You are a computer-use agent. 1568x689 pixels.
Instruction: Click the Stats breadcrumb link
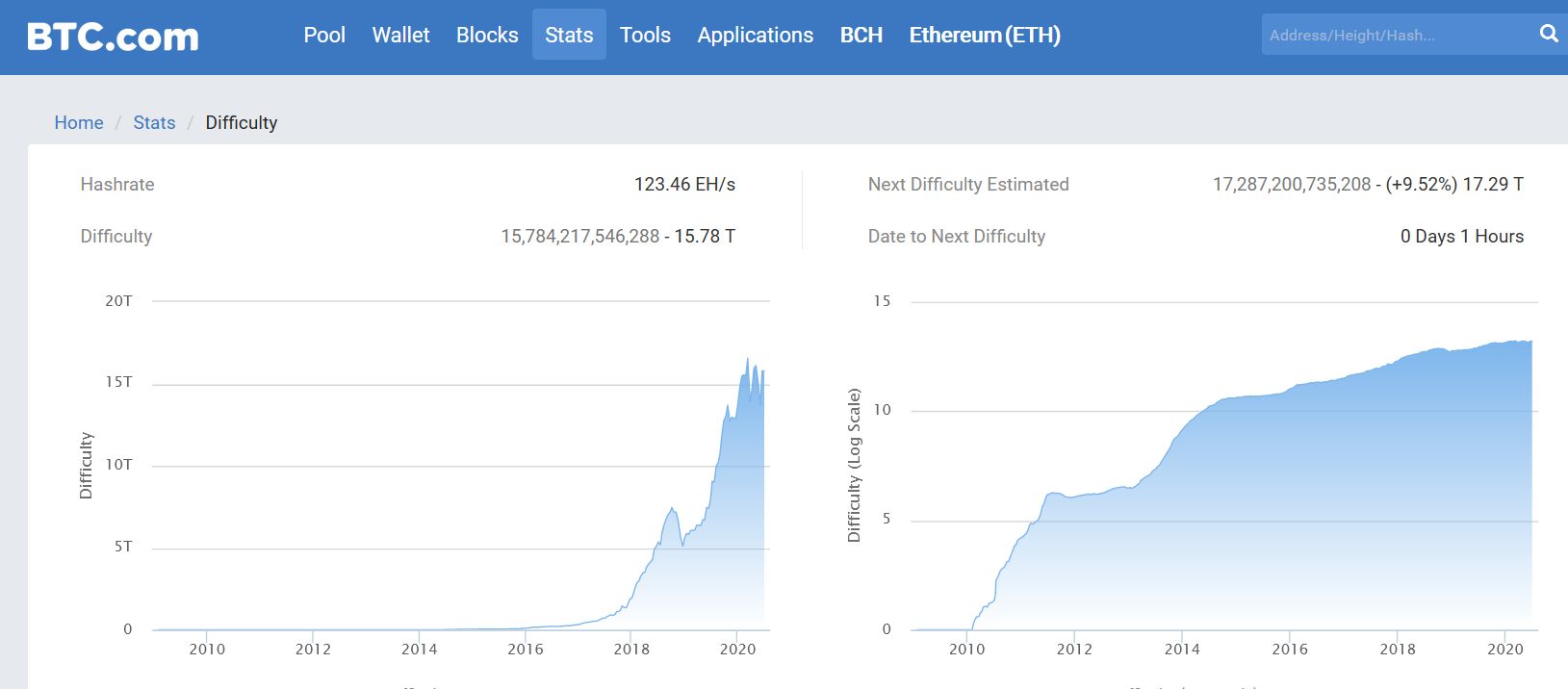[x=154, y=122]
